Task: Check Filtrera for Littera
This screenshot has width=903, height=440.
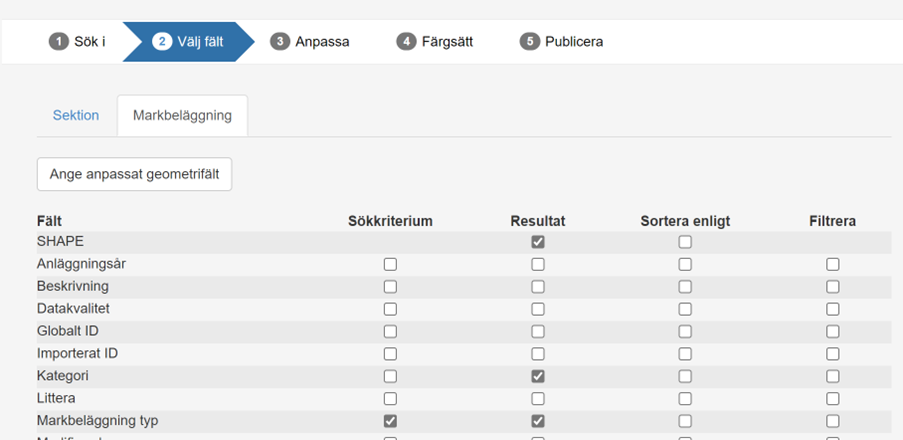Action: 833,399
